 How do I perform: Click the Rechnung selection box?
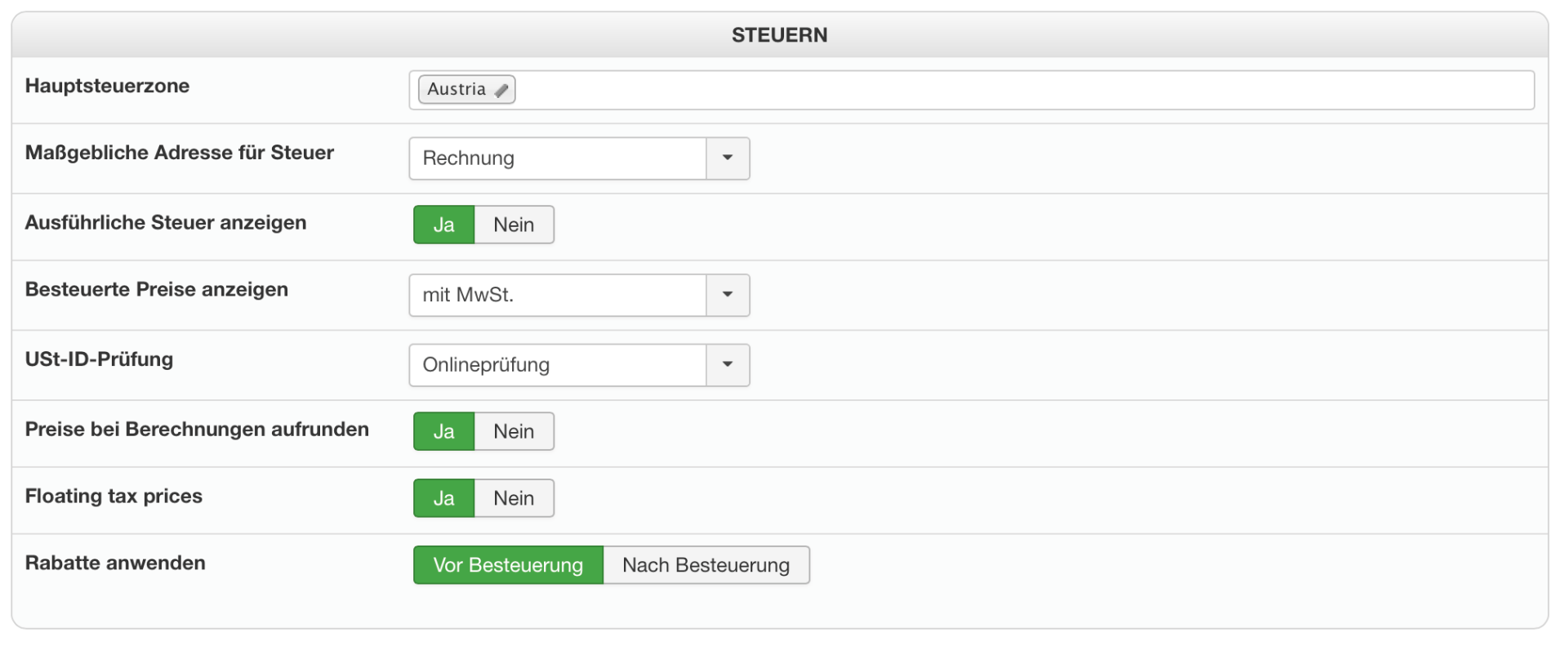pos(557,158)
